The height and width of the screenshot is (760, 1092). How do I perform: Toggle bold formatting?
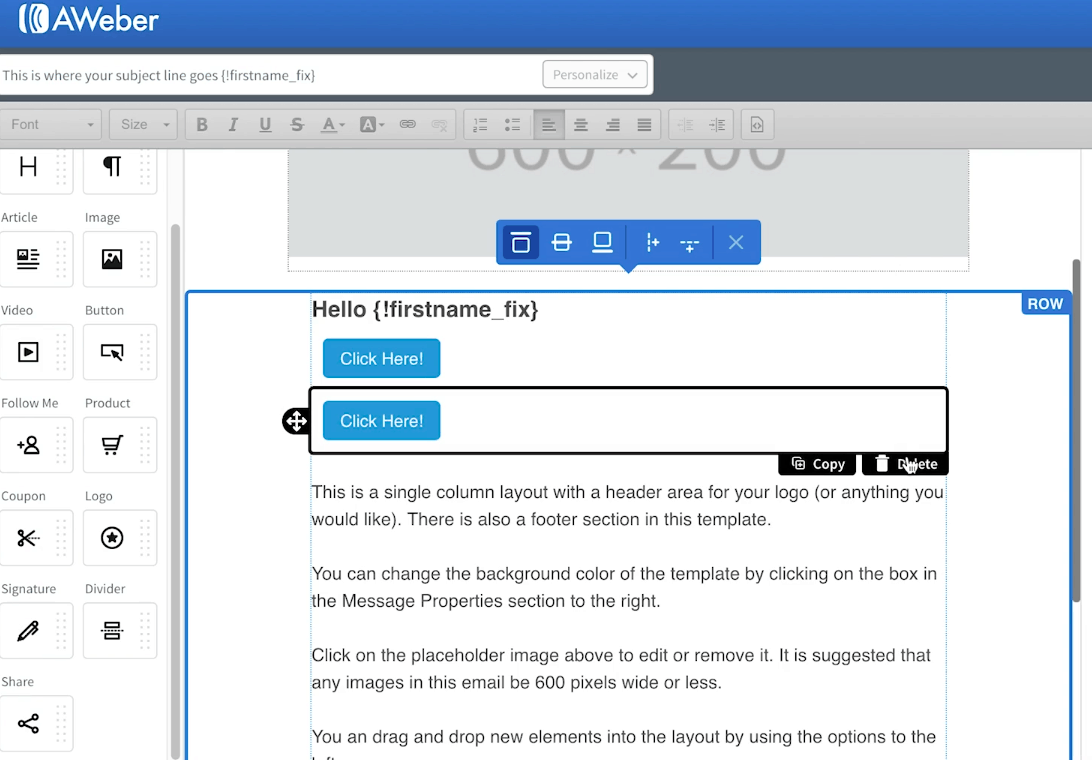coord(202,125)
